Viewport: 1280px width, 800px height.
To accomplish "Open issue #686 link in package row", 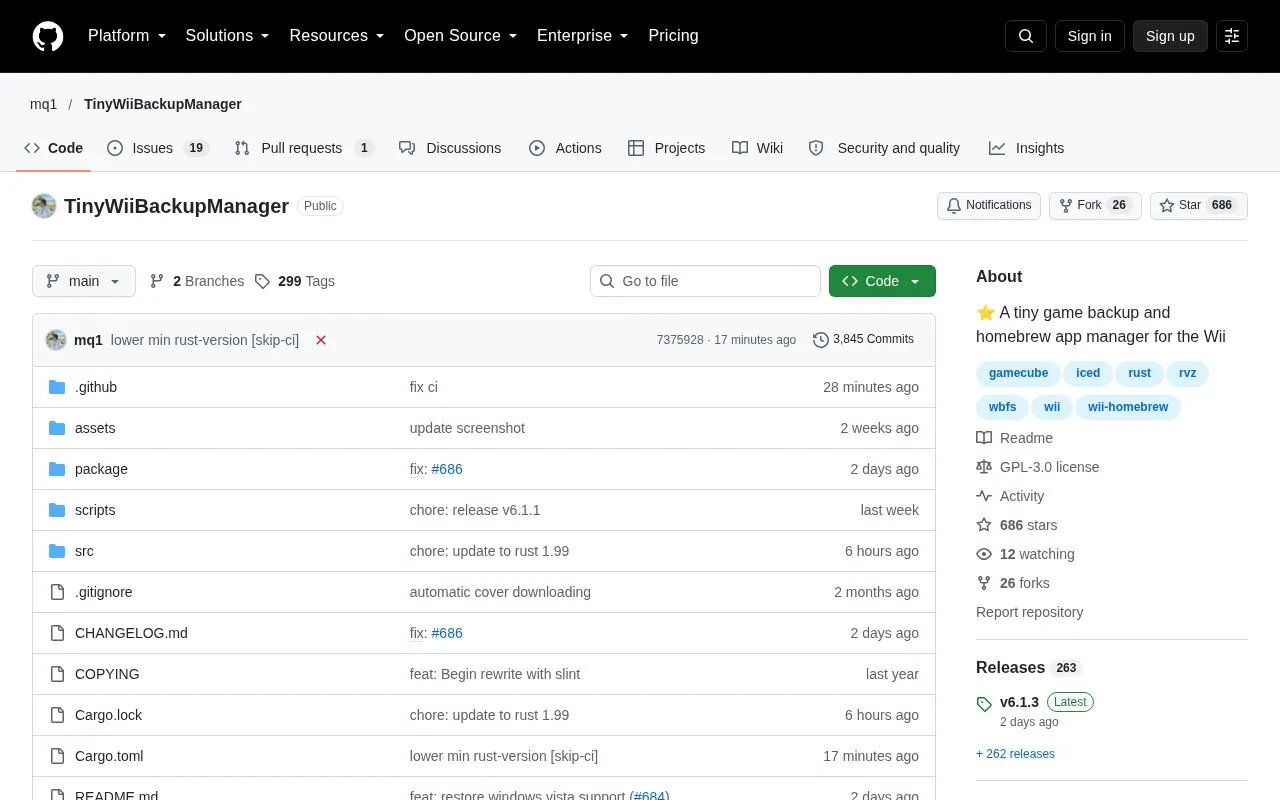I will coord(447,469).
